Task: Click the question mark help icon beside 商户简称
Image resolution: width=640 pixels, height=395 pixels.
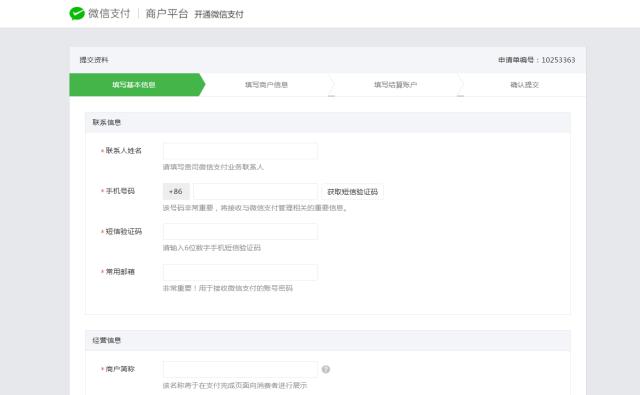Action: pos(326,369)
